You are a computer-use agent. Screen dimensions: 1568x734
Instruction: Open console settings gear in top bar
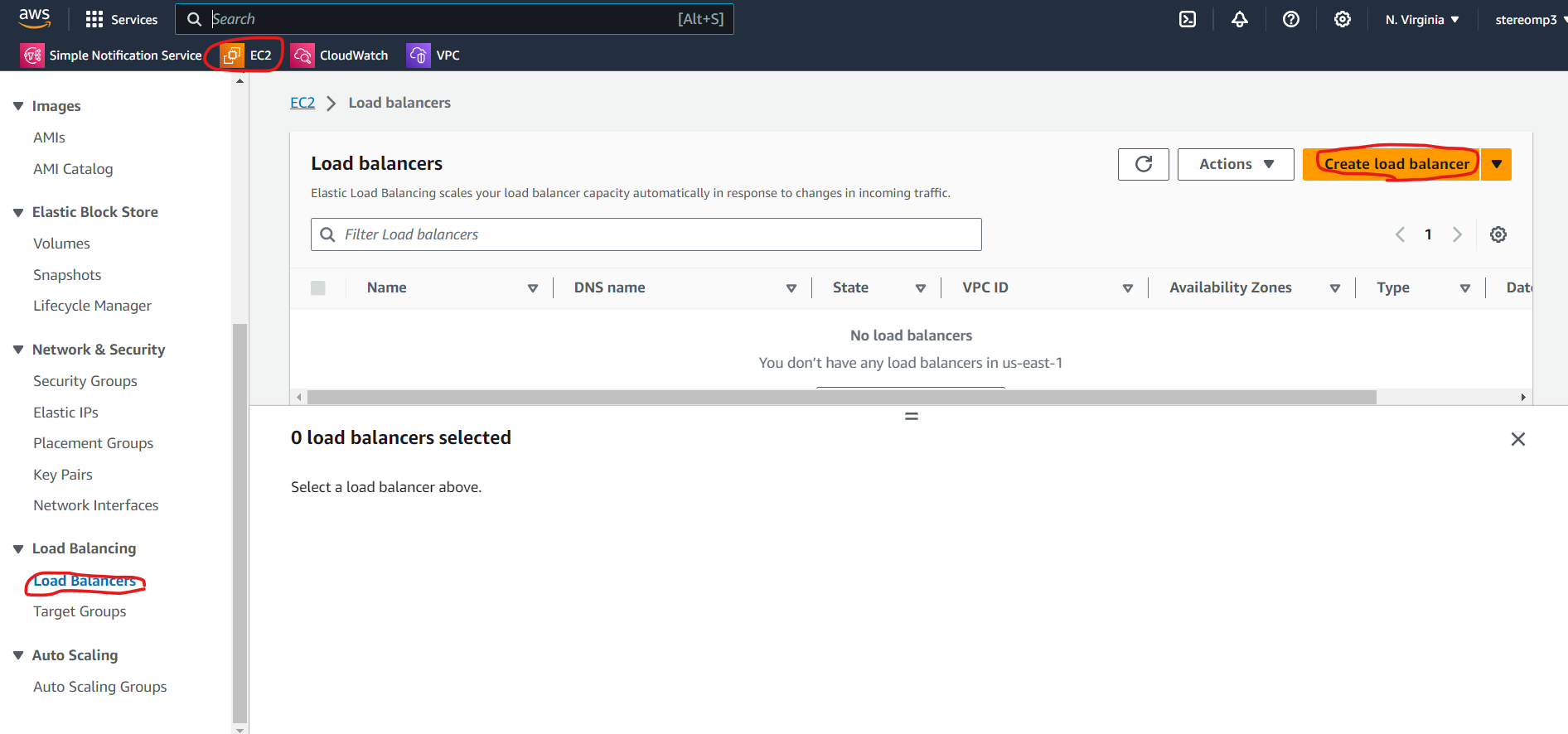click(1342, 19)
